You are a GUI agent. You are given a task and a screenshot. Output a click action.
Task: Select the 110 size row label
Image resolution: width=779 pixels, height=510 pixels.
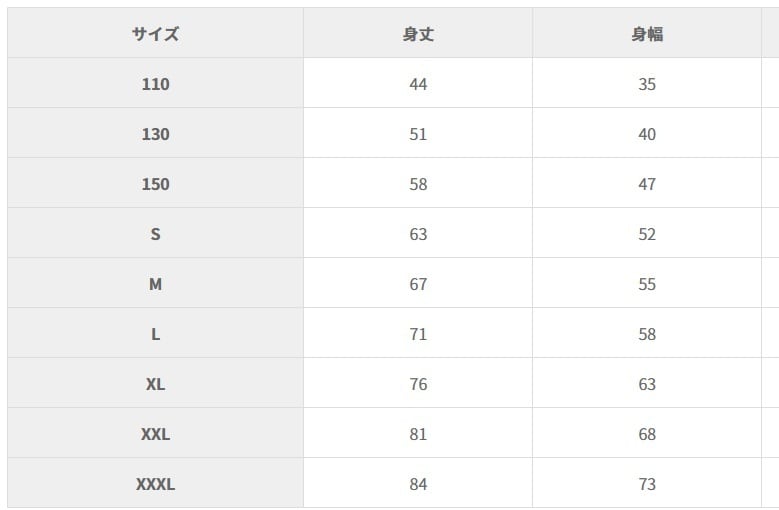coord(155,84)
